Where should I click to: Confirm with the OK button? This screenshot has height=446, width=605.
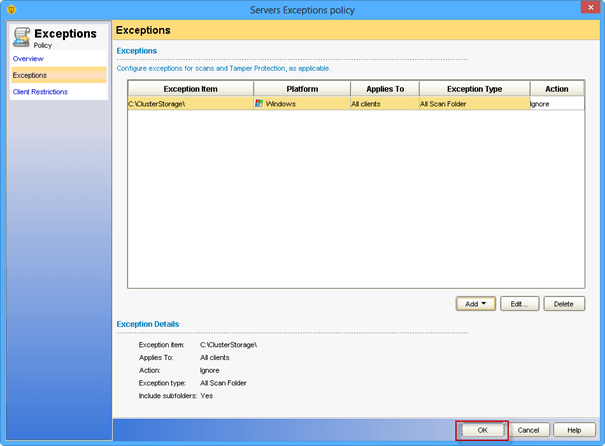tap(482, 430)
